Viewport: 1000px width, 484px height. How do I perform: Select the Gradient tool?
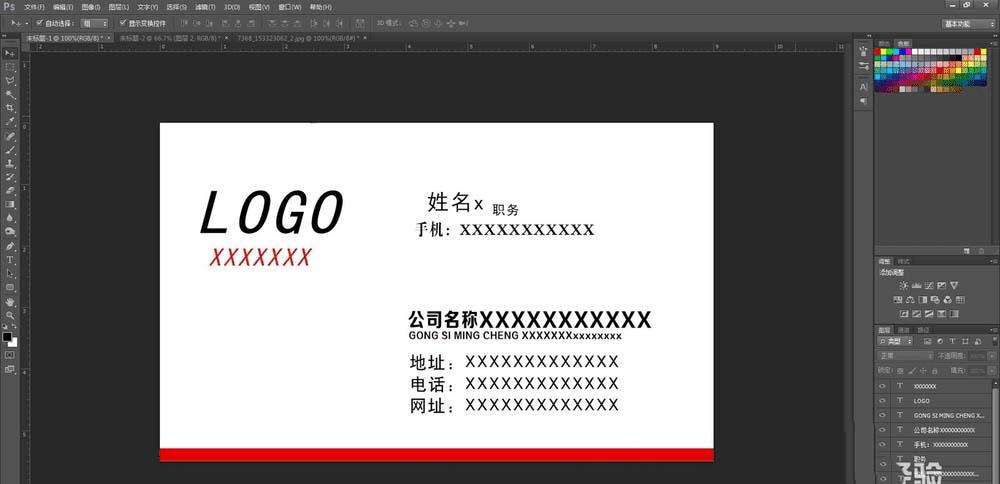pos(10,204)
